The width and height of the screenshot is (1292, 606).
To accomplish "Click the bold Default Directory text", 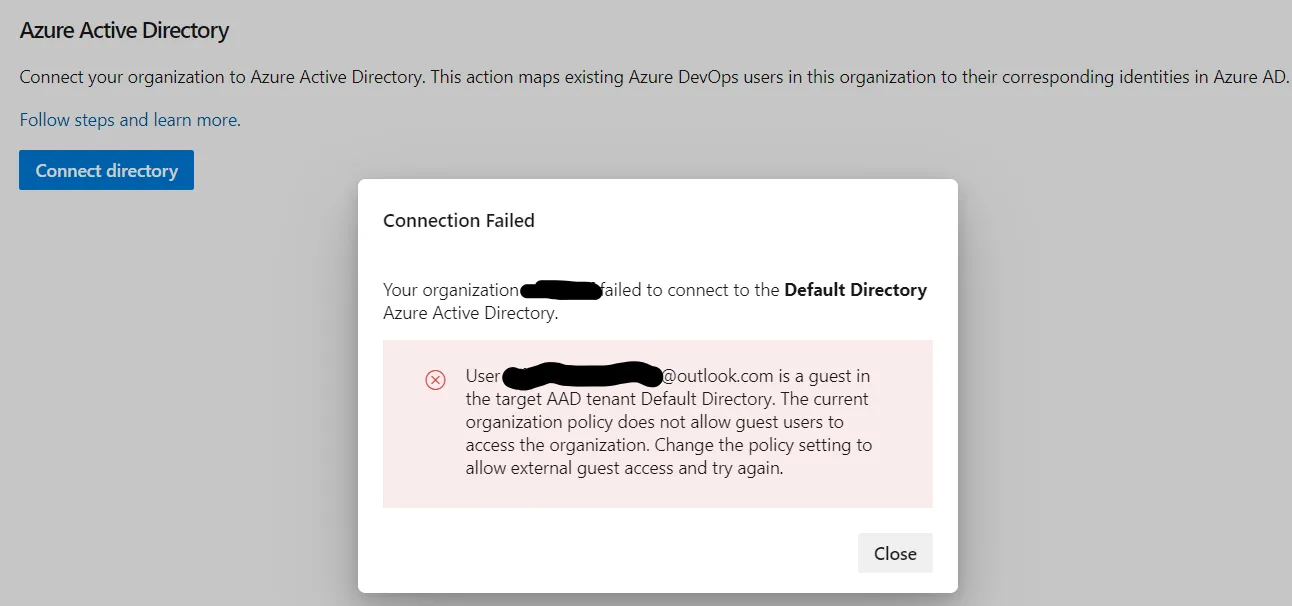I will click(x=855, y=290).
